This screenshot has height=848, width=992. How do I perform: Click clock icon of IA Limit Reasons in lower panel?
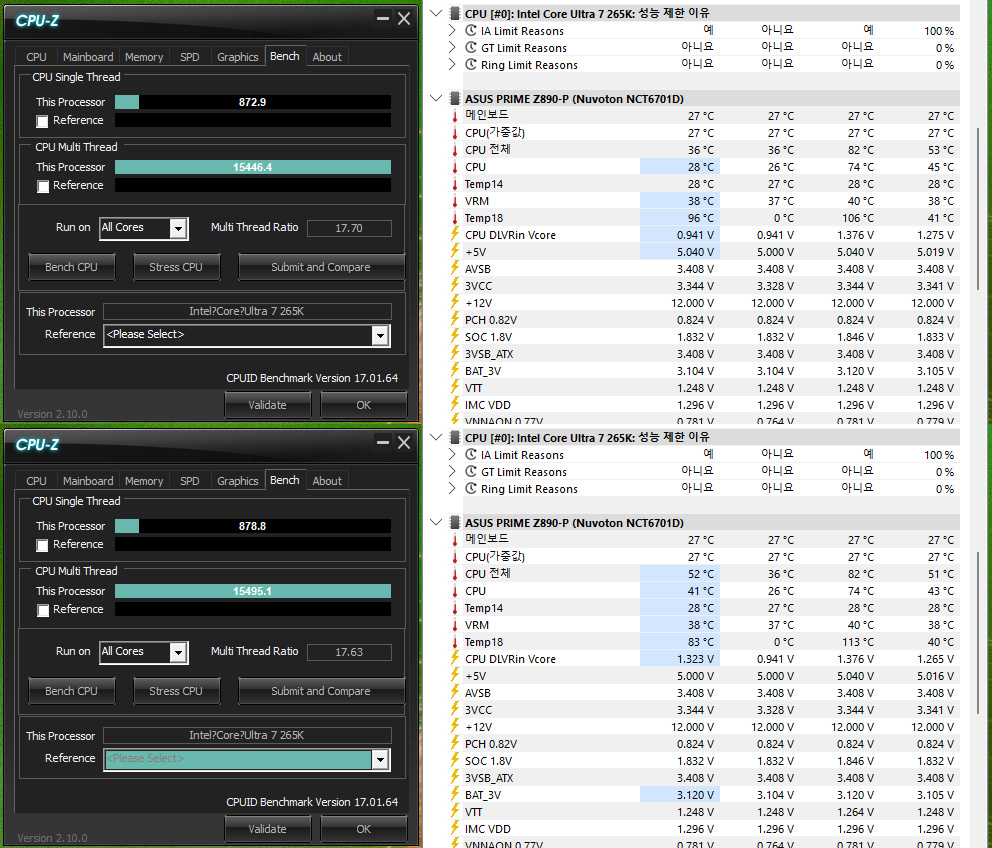click(471, 454)
